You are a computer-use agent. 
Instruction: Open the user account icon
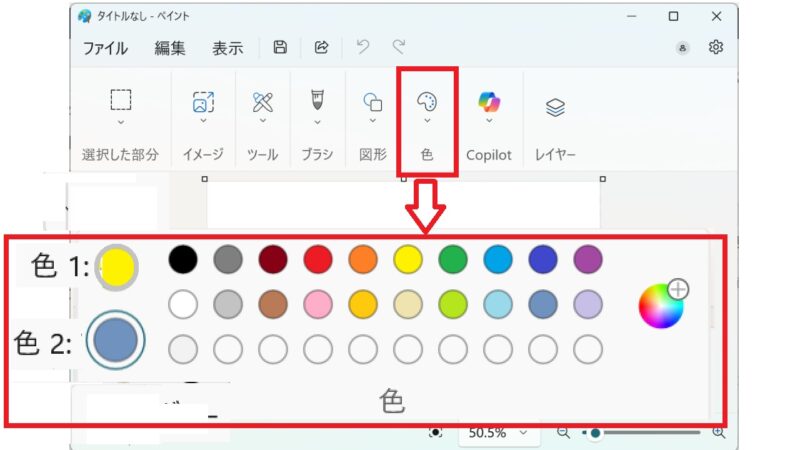[682, 48]
